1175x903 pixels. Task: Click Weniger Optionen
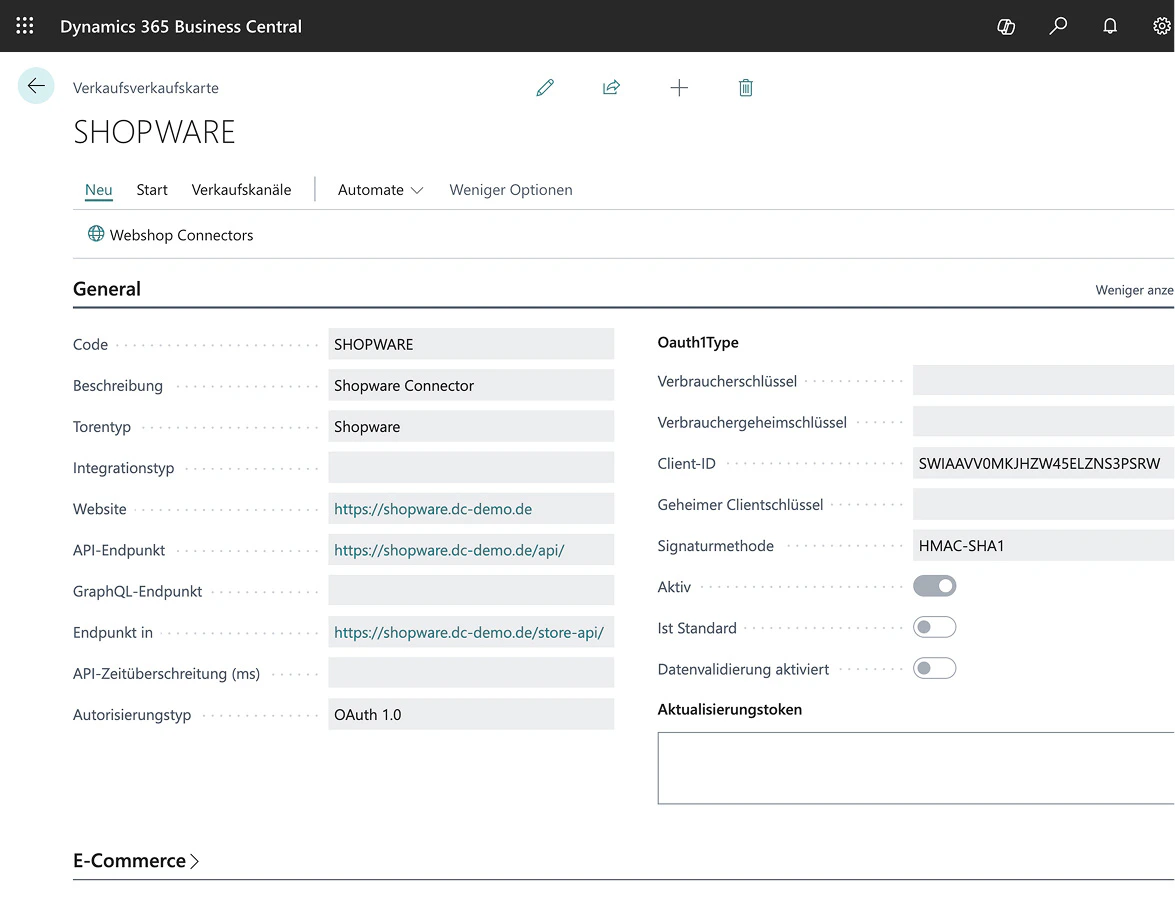pos(511,190)
